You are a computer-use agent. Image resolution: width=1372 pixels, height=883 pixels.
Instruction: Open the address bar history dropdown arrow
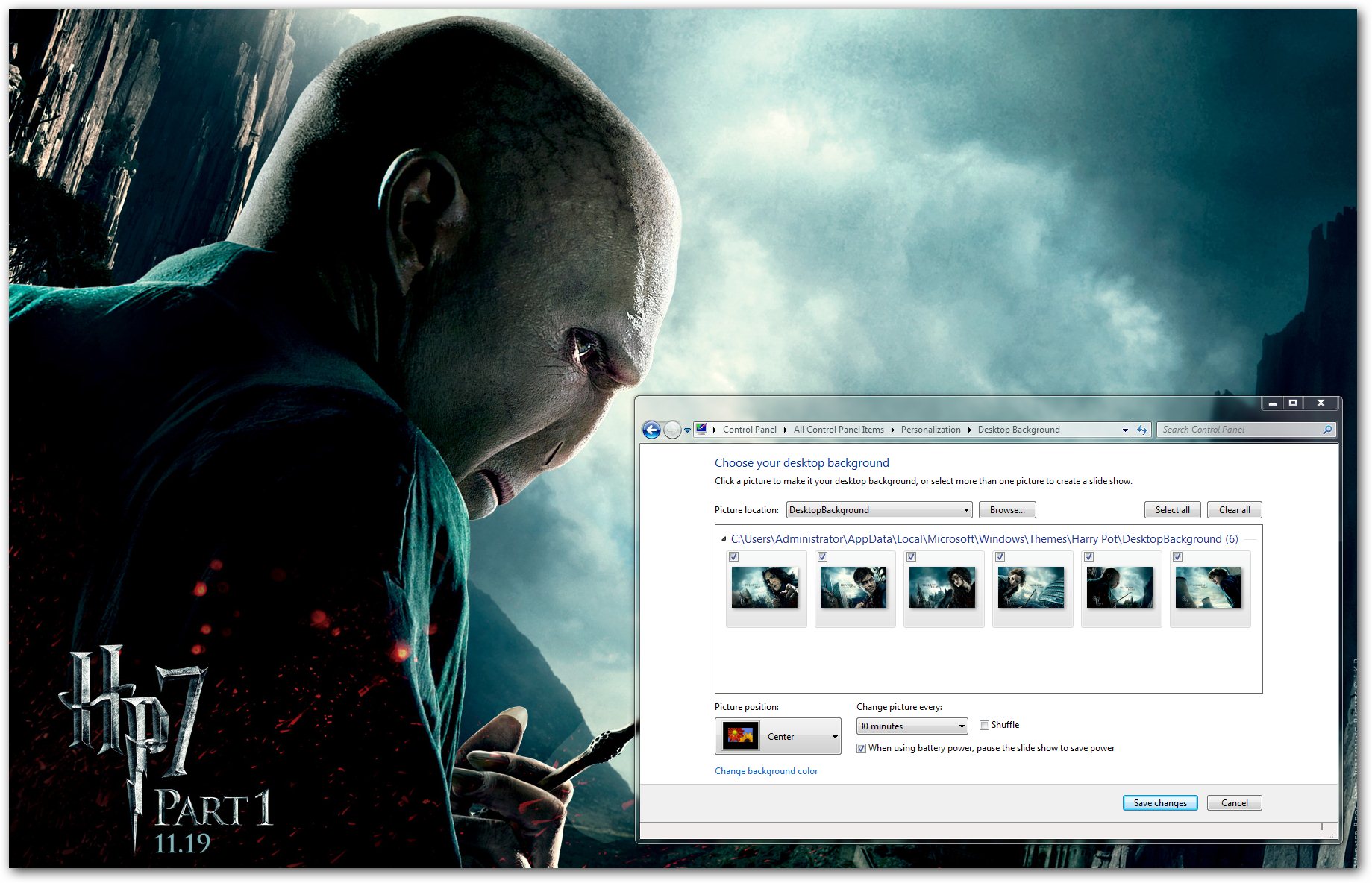point(1125,430)
